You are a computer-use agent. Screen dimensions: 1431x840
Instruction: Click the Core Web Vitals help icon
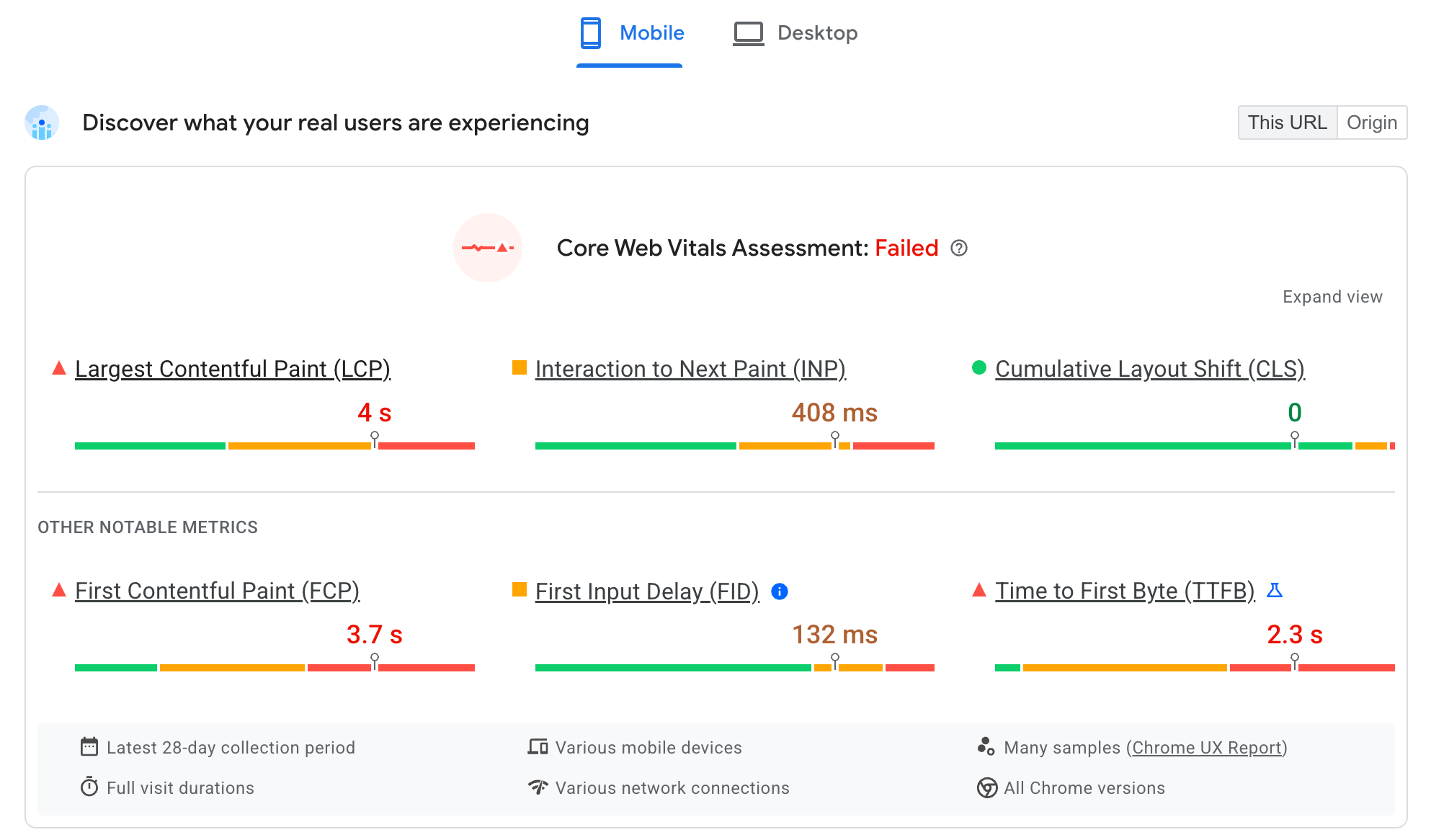(x=956, y=248)
